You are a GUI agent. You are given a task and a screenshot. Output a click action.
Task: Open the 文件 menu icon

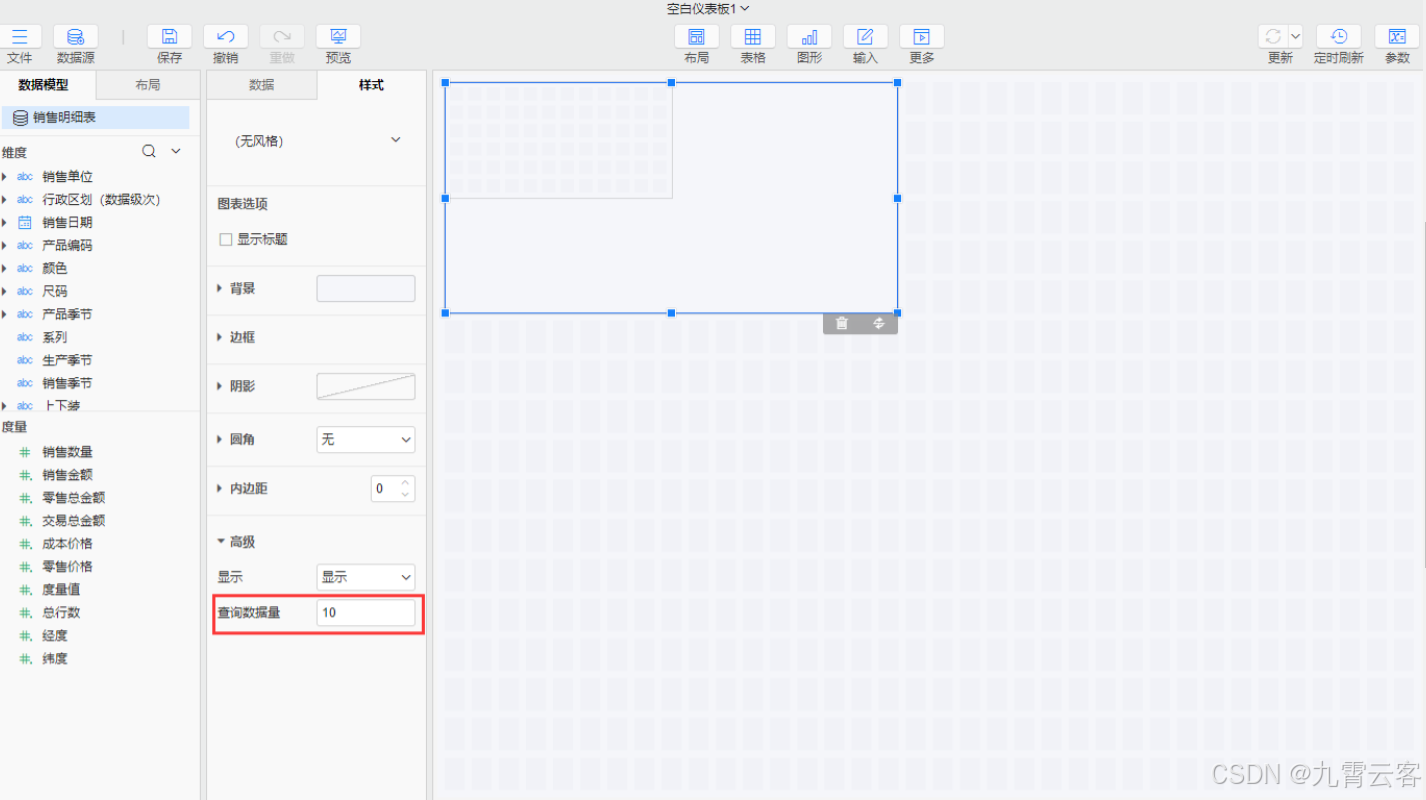19,37
